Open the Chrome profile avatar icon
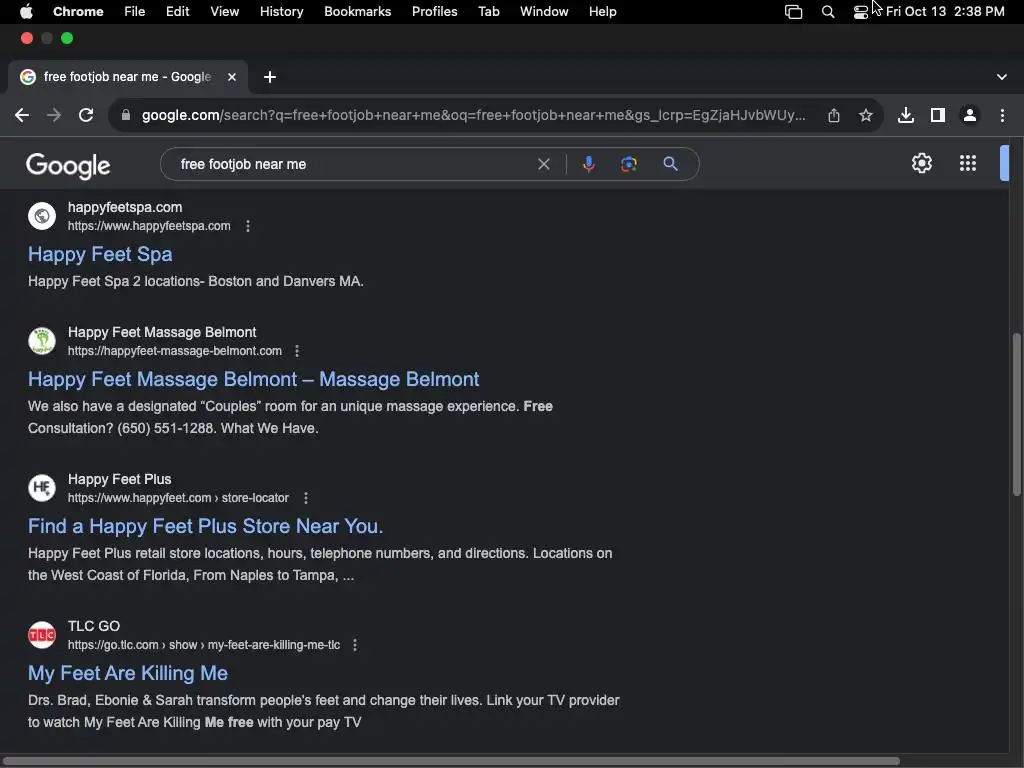 click(x=970, y=116)
